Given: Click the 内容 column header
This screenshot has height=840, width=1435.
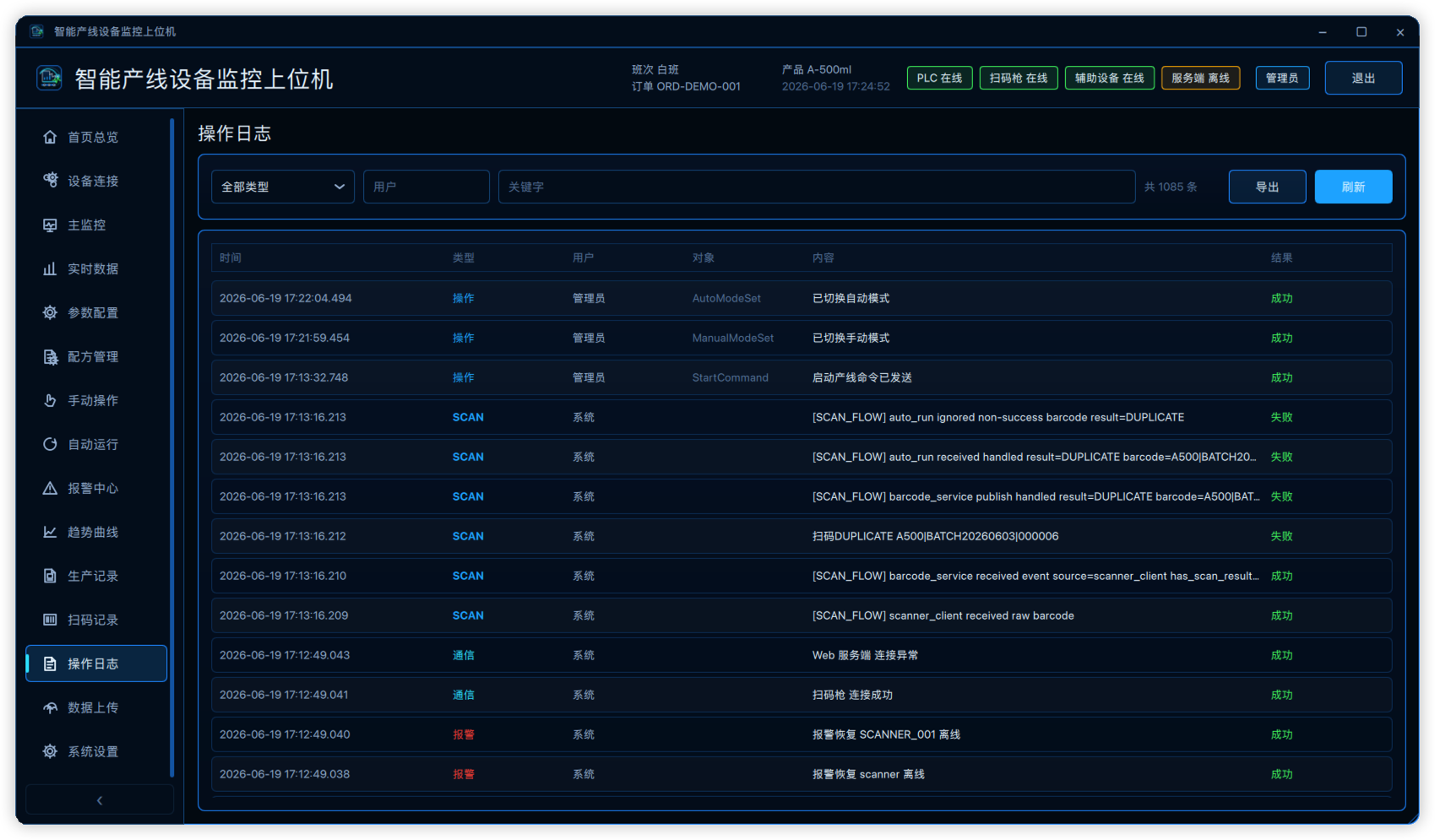Looking at the screenshot, I should [x=823, y=257].
